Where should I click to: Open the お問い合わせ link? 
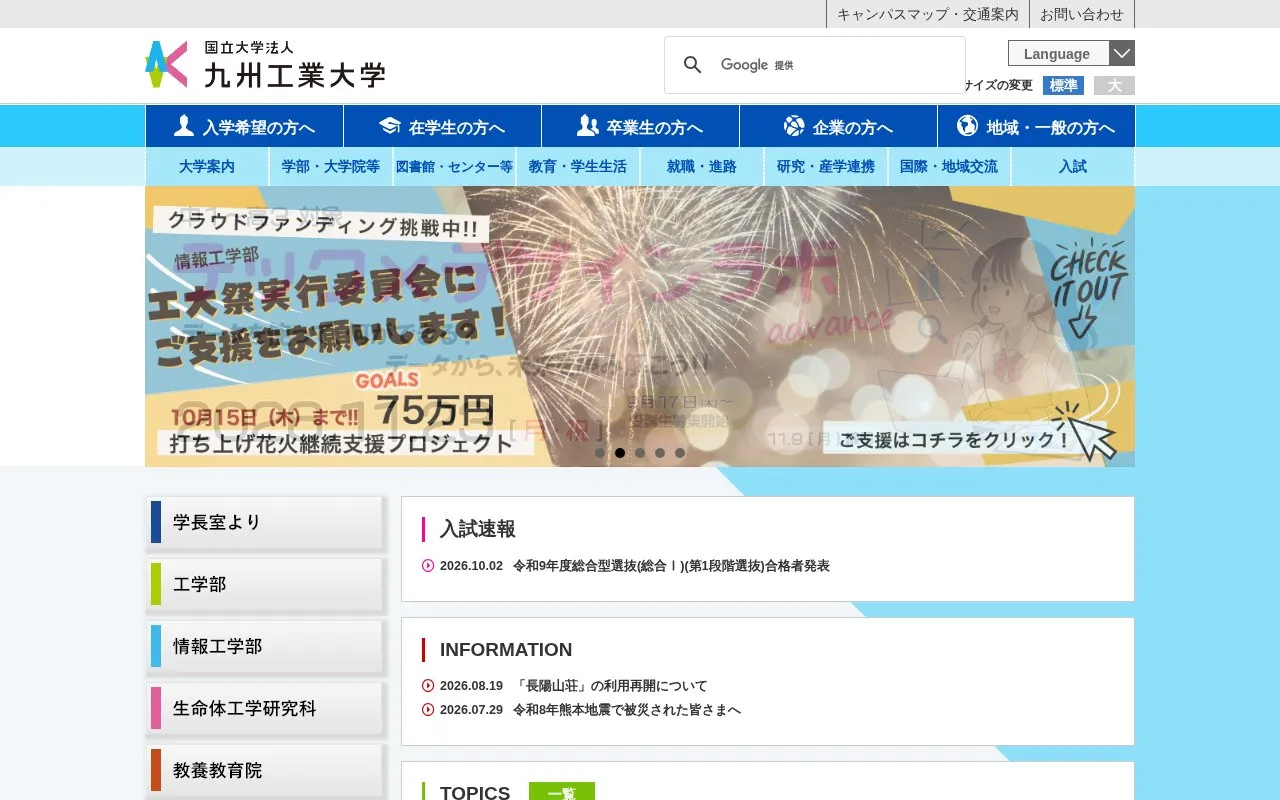pos(1082,14)
